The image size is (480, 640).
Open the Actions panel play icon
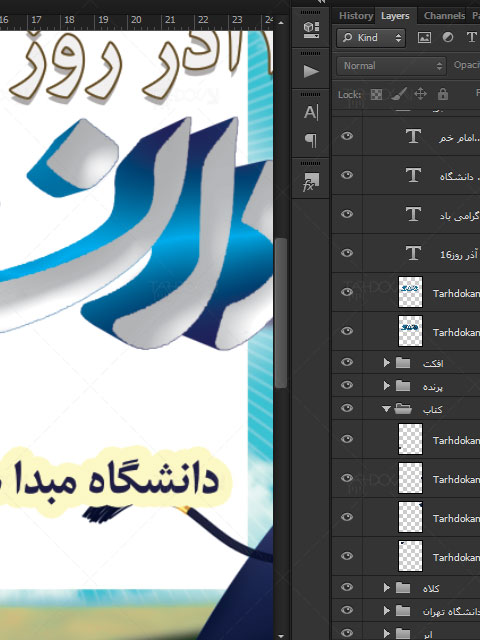click(311, 71)
